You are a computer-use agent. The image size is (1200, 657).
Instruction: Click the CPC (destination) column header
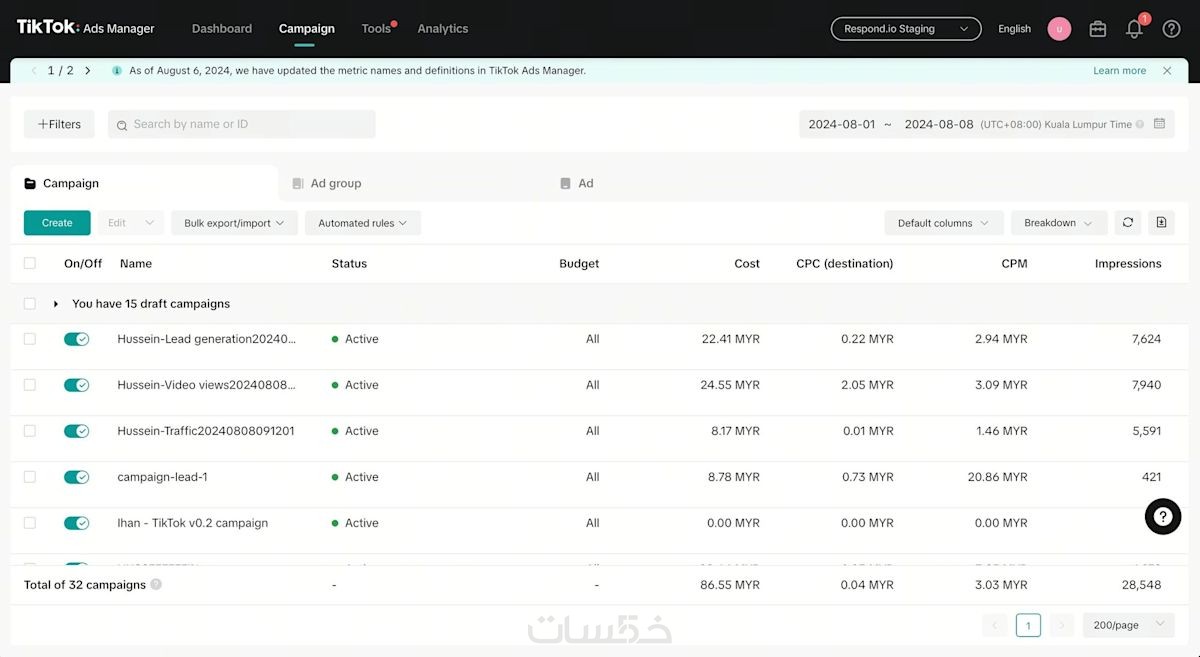(x=845, y=264)
